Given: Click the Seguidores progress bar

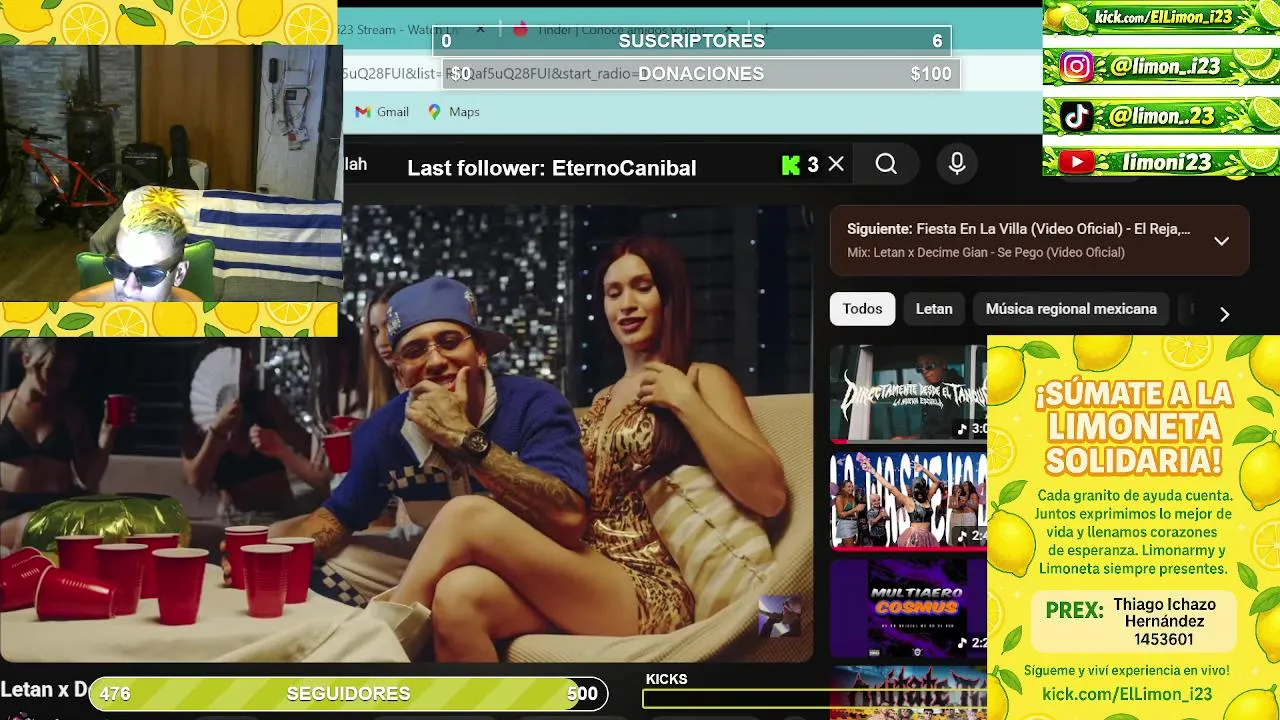Looking at the screenshot, I should pyautogui.click(x=348, y=693).
